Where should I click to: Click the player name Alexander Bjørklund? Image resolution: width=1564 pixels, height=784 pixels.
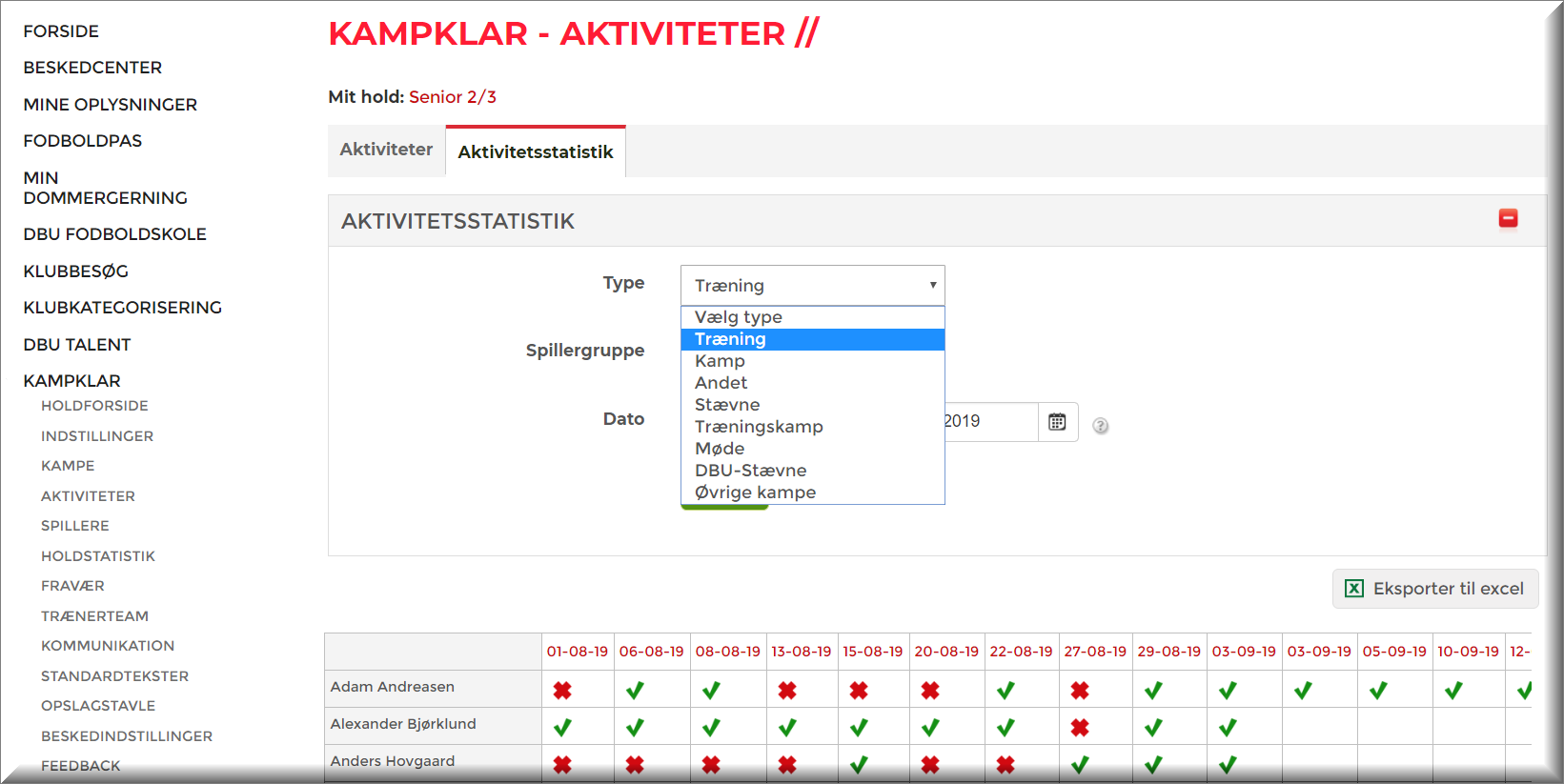403,724
